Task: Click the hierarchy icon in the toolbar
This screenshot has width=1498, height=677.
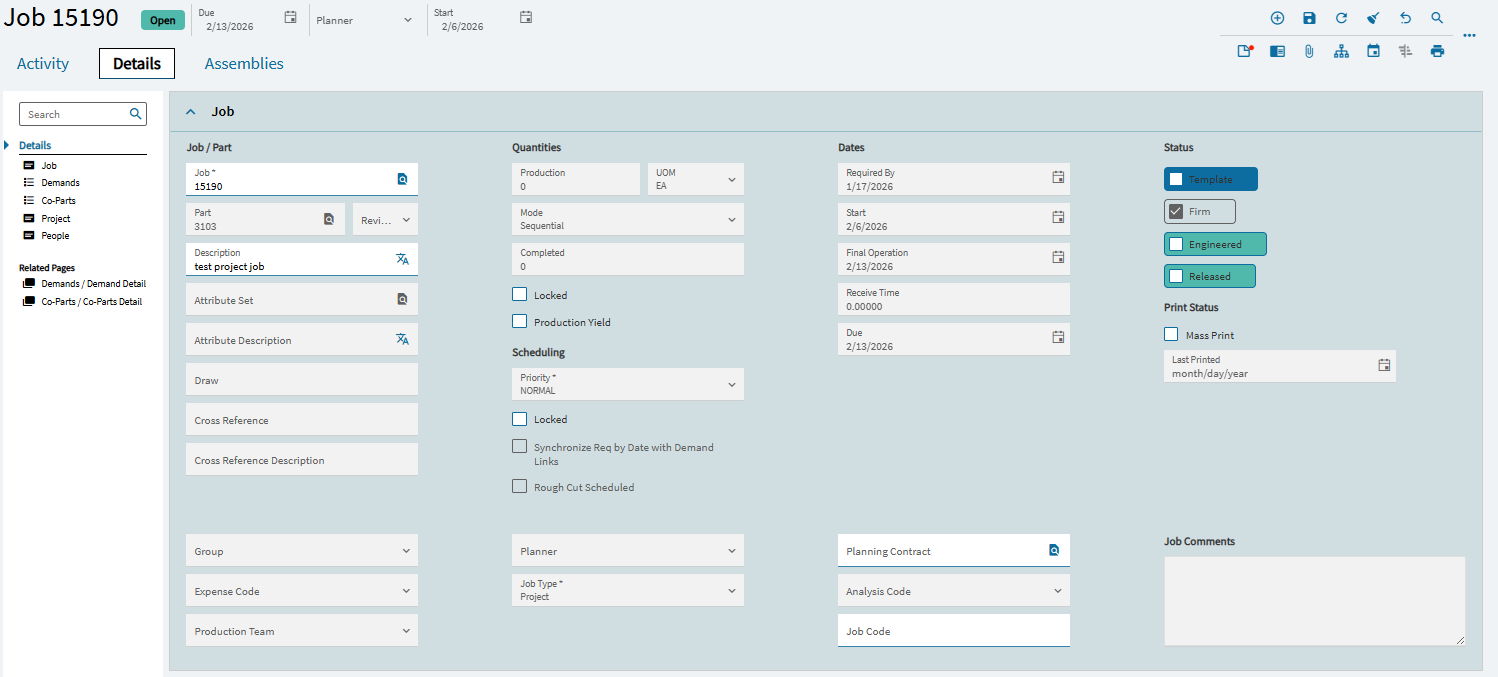Action: click(1341, 51)
